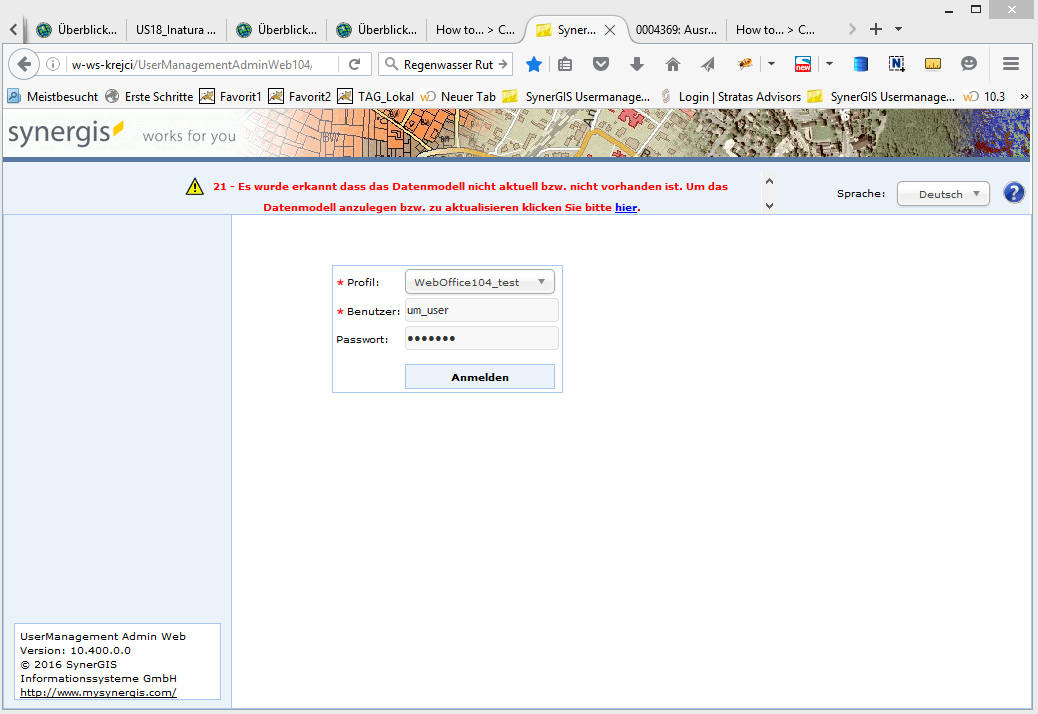This screenshot has width=1038, height=714.
Task: Click the Pocket save icon
Action: point(600,64)
